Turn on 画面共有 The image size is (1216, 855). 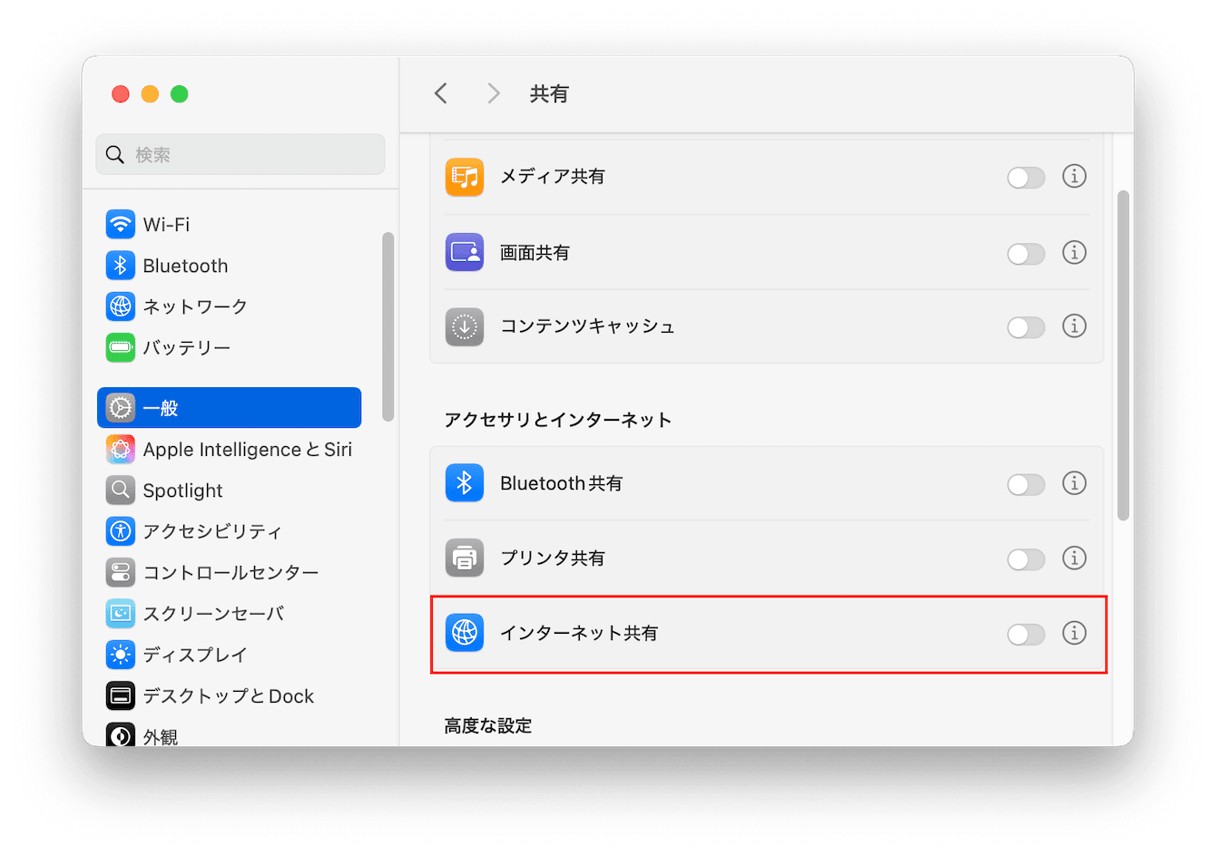pos(1025,253)
